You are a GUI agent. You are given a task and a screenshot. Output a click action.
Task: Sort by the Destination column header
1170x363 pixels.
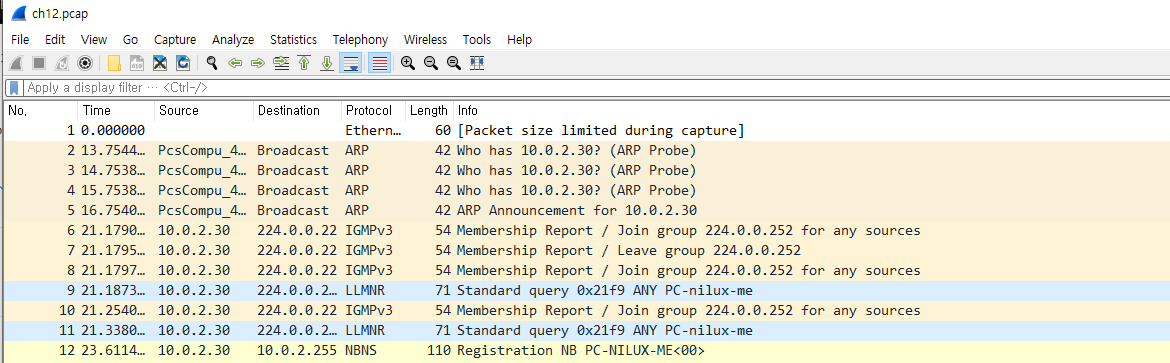click(x=297, y=111)
